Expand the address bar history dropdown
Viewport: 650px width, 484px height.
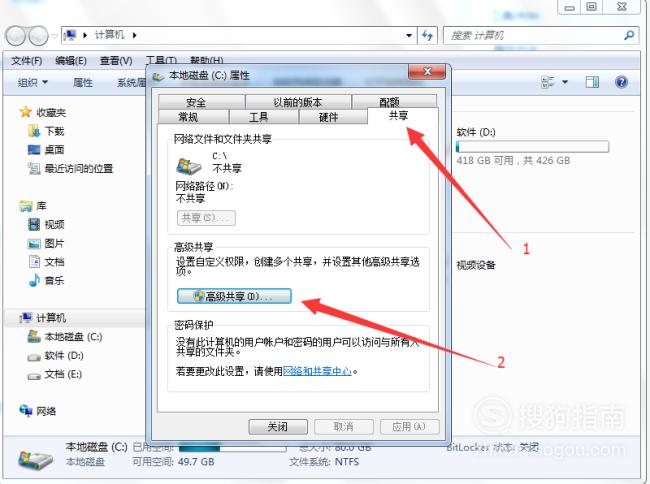coord(409,35)
